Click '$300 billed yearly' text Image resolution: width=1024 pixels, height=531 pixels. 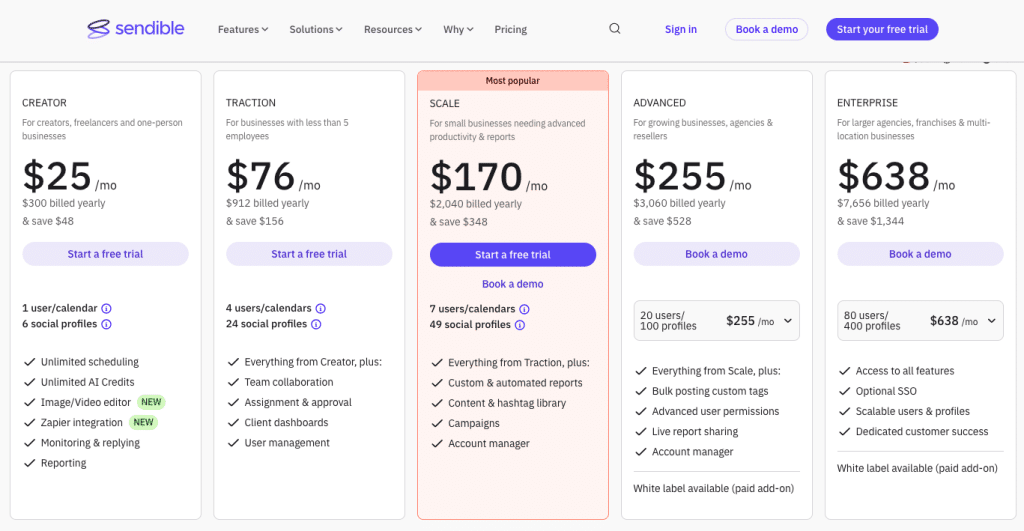63,203
